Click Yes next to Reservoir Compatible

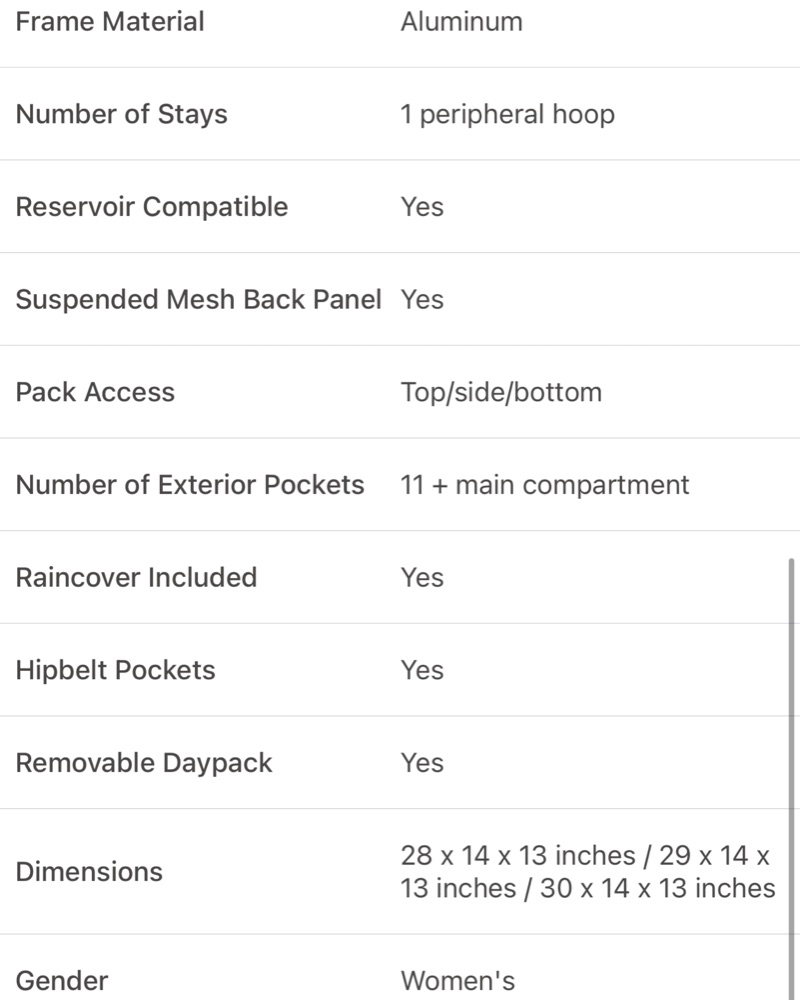click(x=422, y=207)
